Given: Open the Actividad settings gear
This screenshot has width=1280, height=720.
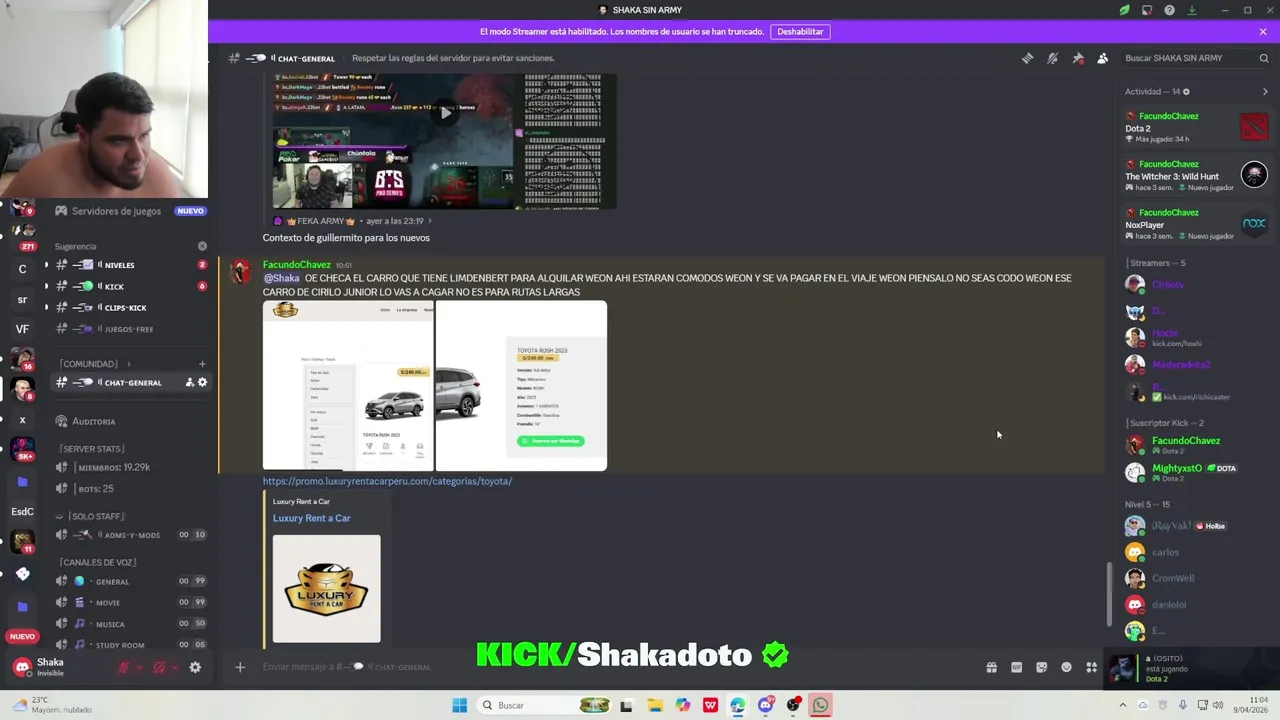Looking at the screenshot, I should [1186, 92].
